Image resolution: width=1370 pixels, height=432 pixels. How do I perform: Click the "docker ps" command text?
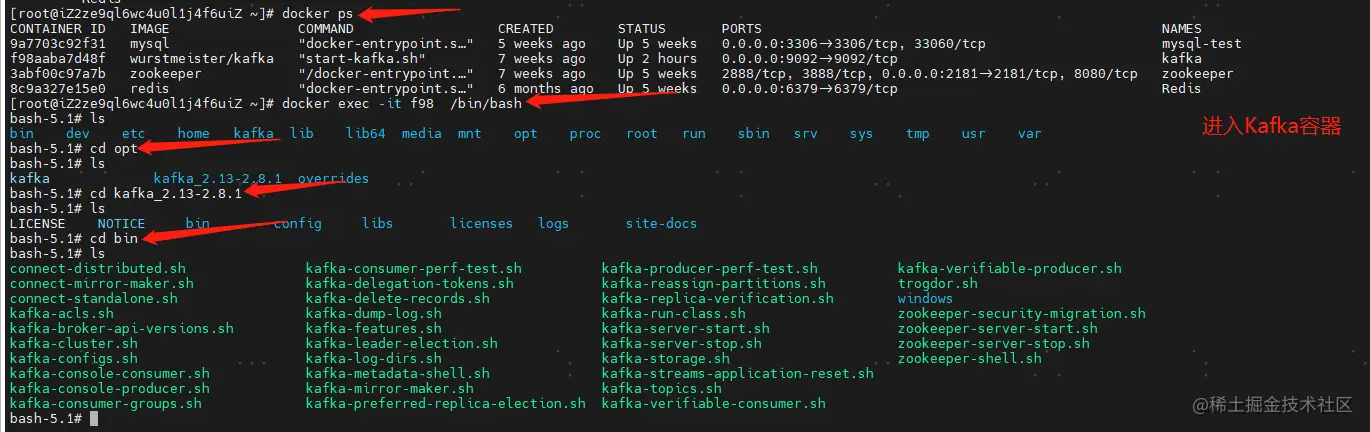[318, 13]
